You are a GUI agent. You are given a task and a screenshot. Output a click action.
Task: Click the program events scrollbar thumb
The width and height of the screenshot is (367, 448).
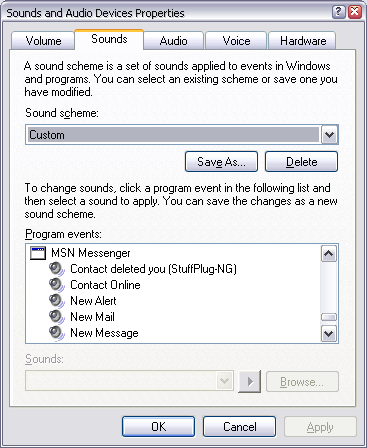pos(329,317)
